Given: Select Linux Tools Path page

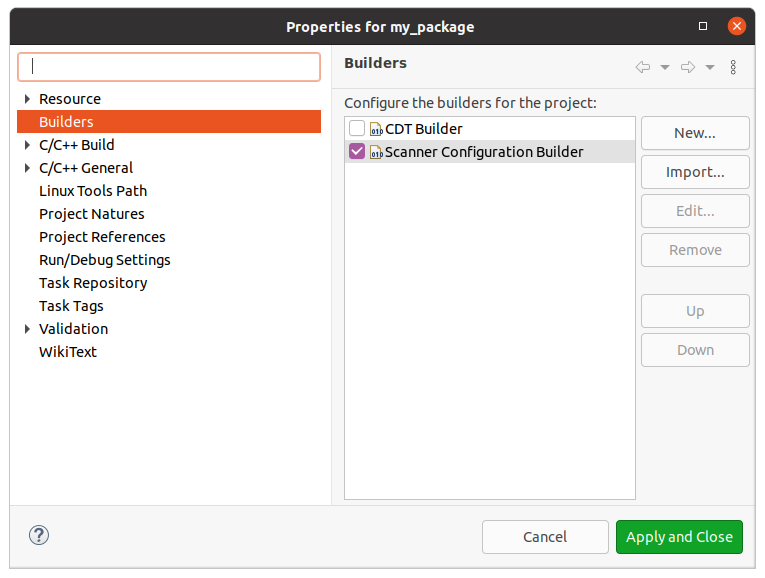Looking at the screenshot, I should (x=93, y=191).
